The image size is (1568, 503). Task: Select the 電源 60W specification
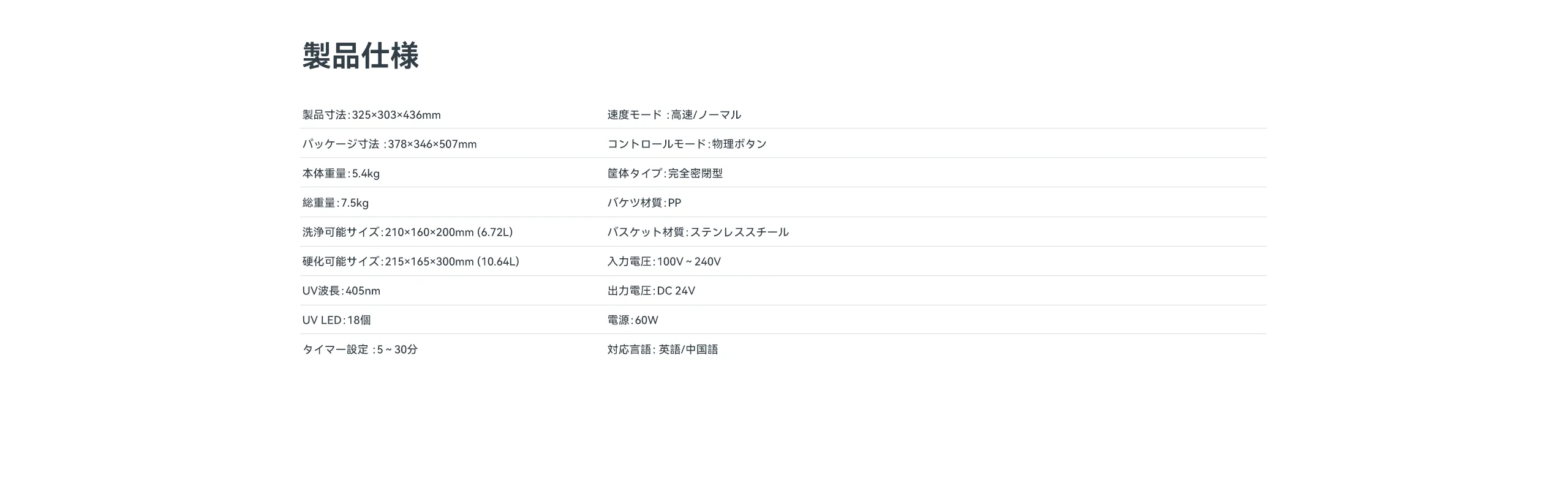[x=633, y=321]
